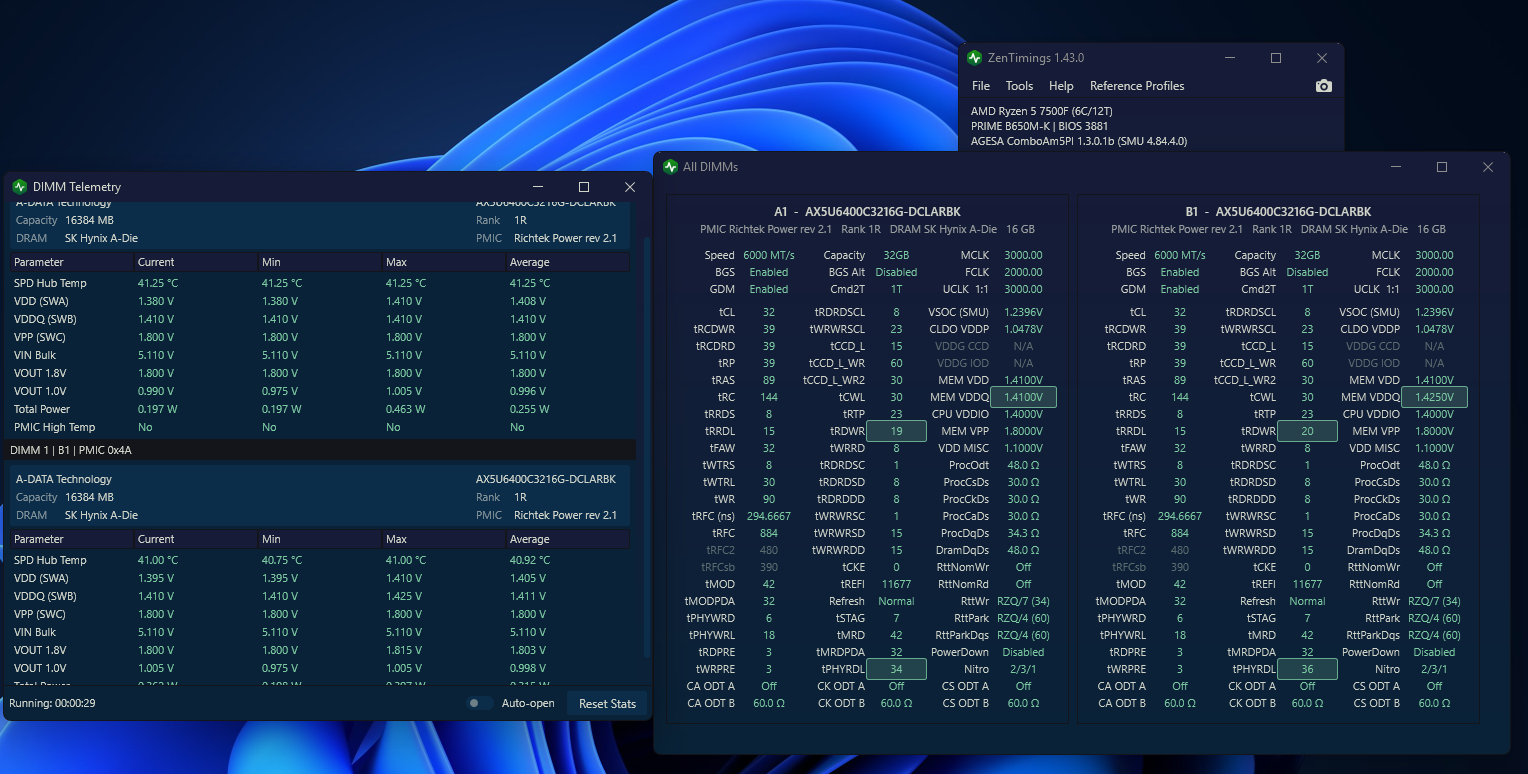Click Cmd2T value 1T in A1 panel

coord(896,289)
